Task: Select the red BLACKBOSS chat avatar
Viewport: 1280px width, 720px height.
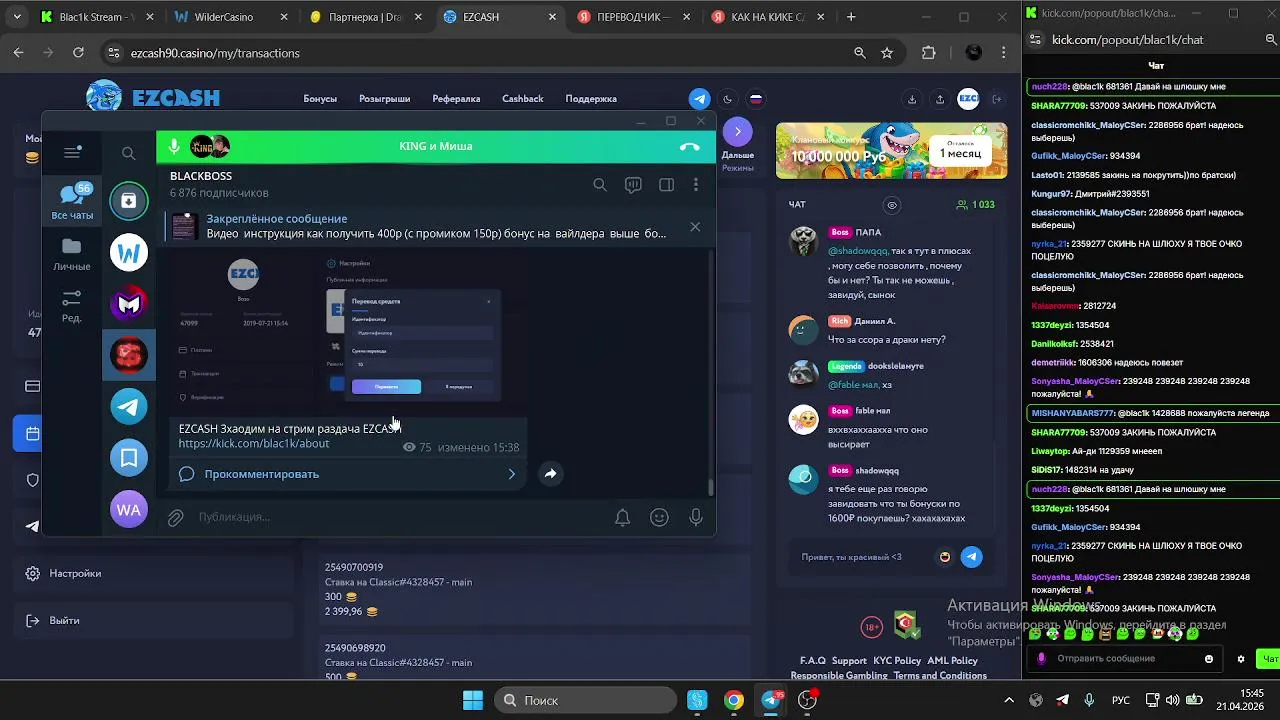Action: (x=129, y=355)
